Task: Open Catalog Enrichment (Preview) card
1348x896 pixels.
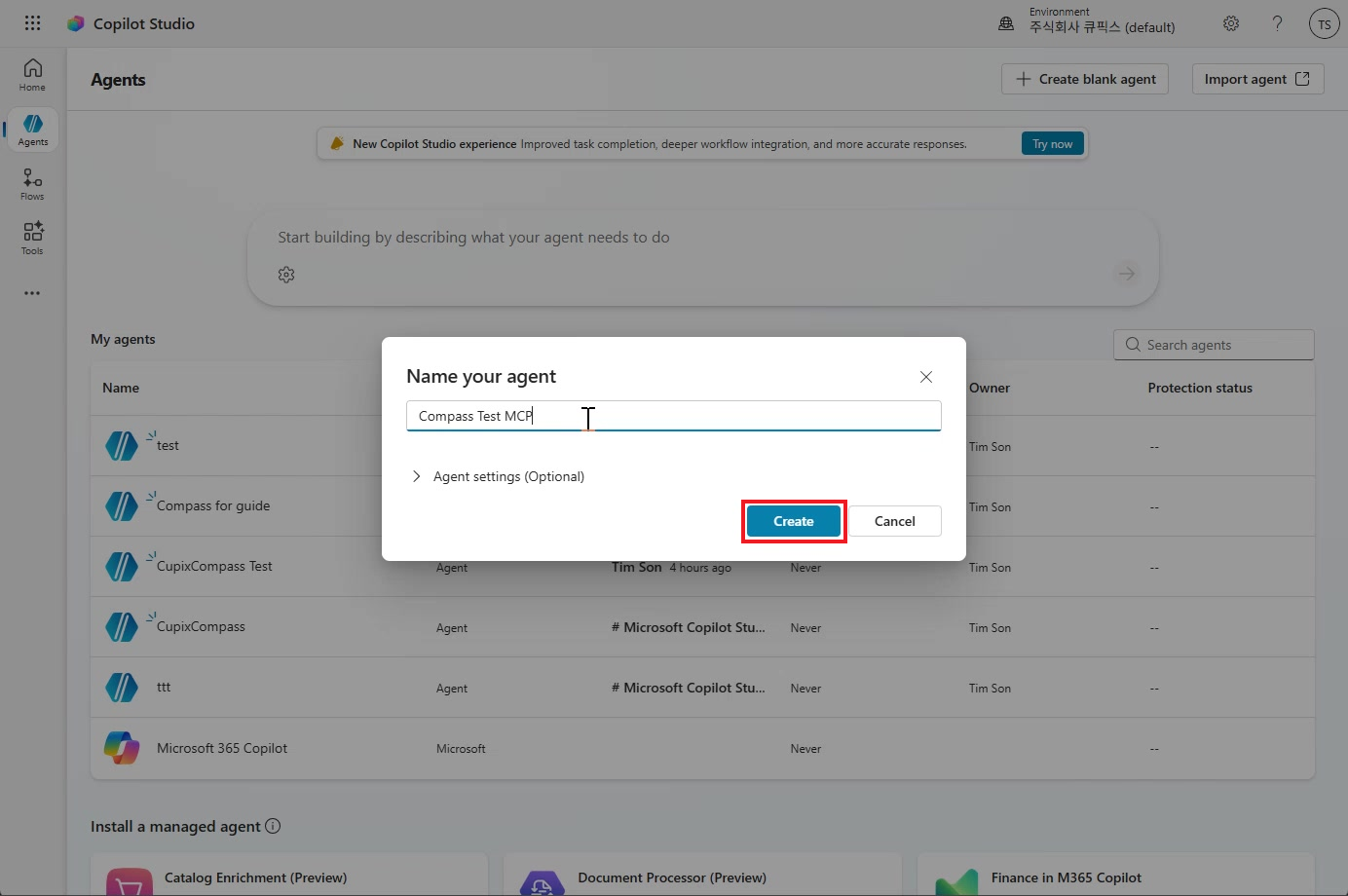Action: (x=289, y=875)
